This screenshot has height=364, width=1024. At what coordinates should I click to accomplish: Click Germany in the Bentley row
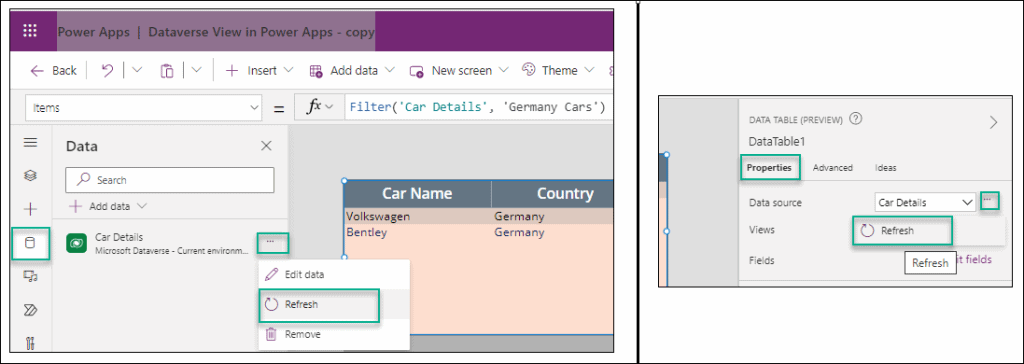pyautogui.click(x=519, y=232)
